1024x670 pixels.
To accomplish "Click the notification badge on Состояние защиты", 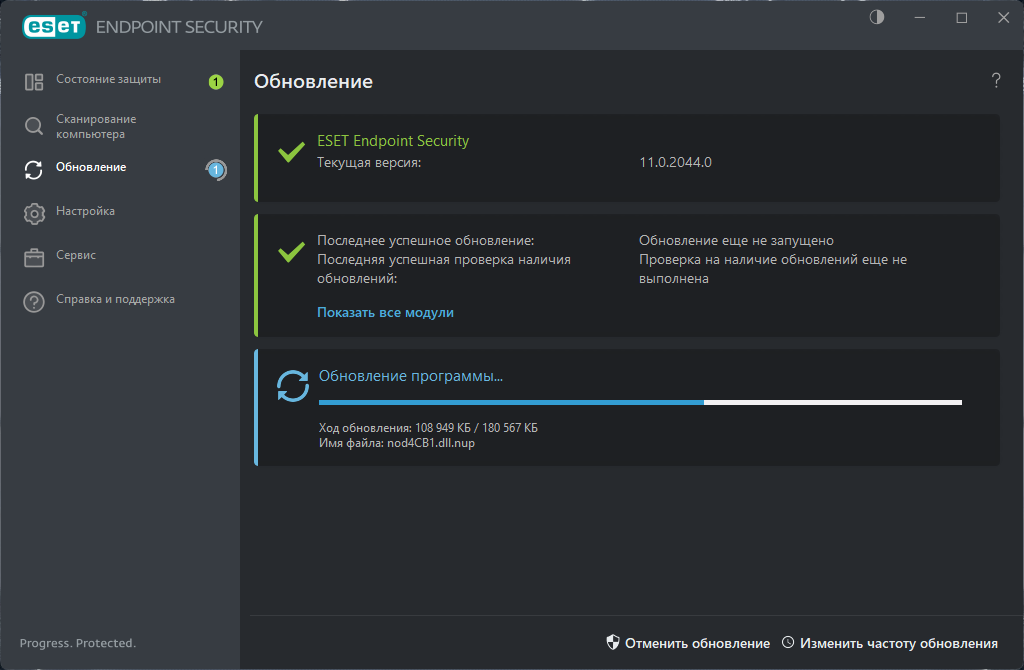I will click(216, 83).
